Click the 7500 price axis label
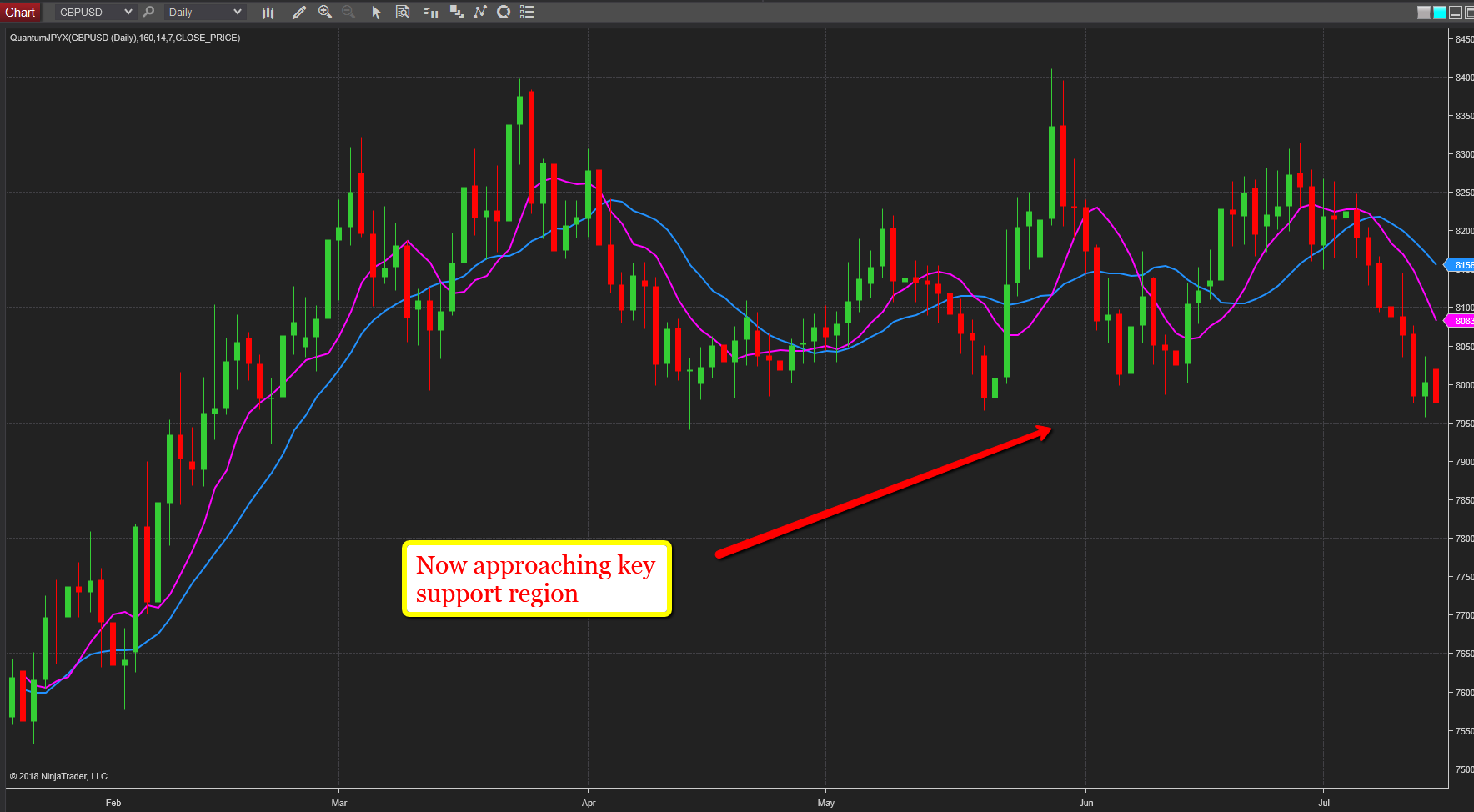The image size is (1474, 812). 1464,769
